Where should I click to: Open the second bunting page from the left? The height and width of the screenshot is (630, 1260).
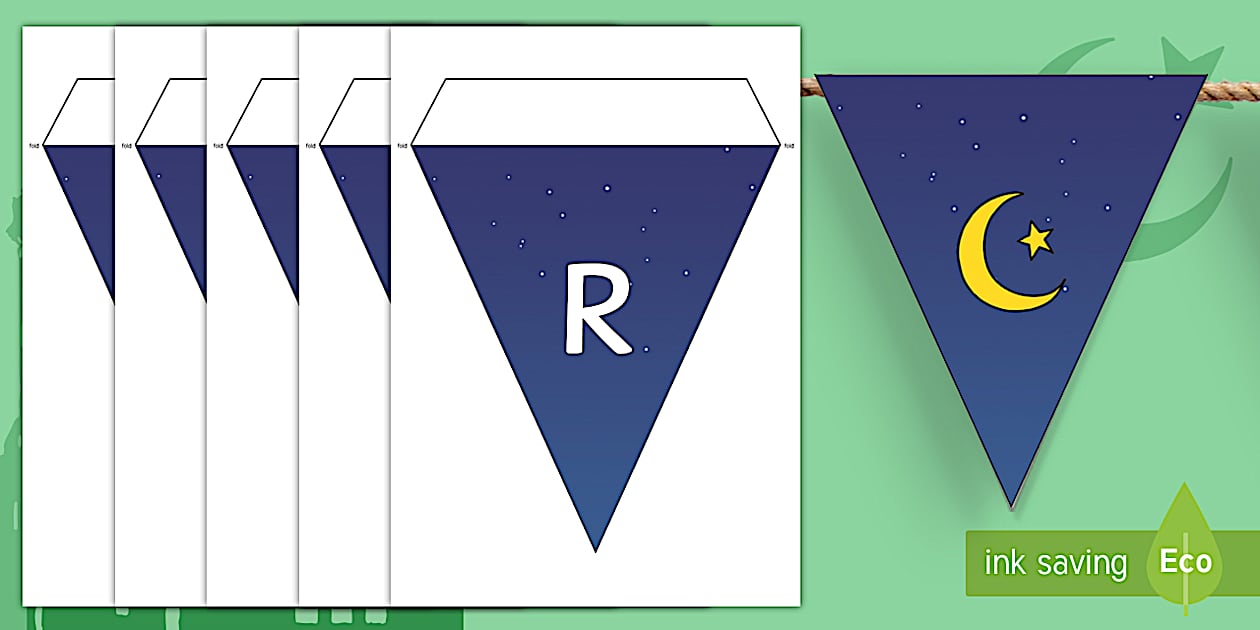[x=160, y=400]
